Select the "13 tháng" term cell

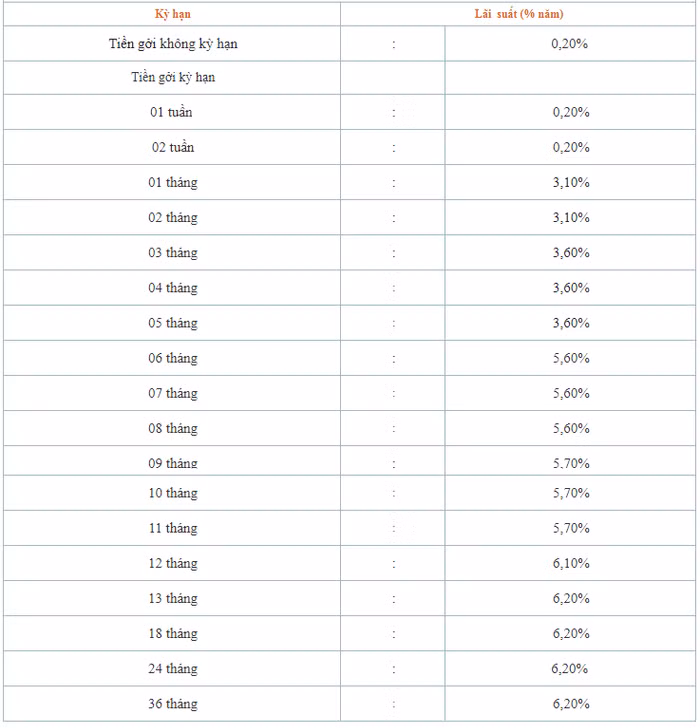173,598
